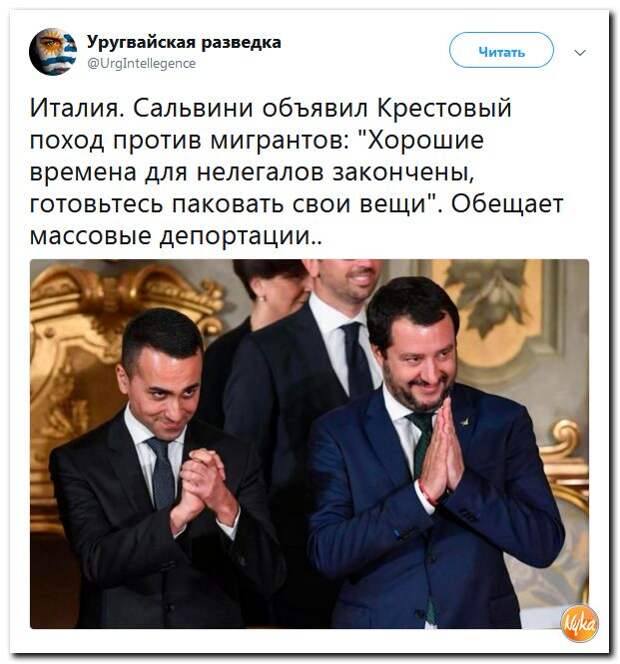Click the Уругвайская разведка display name

[x=184, y=42]
